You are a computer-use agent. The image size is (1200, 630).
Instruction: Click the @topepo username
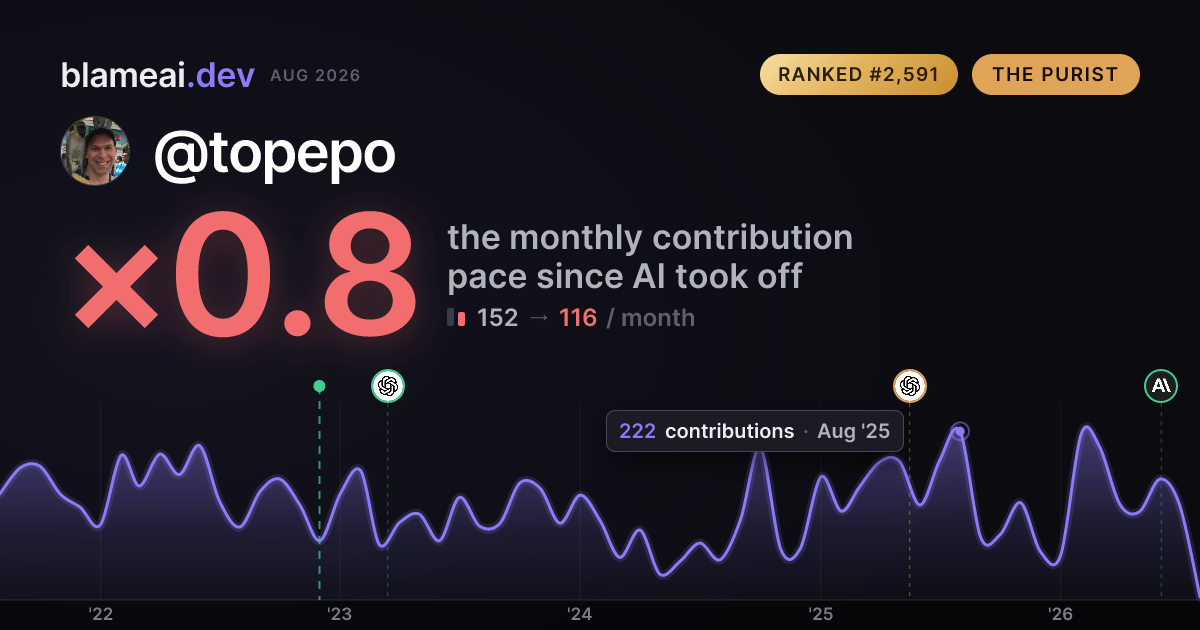pyautogui.click(x=274, y=153)
